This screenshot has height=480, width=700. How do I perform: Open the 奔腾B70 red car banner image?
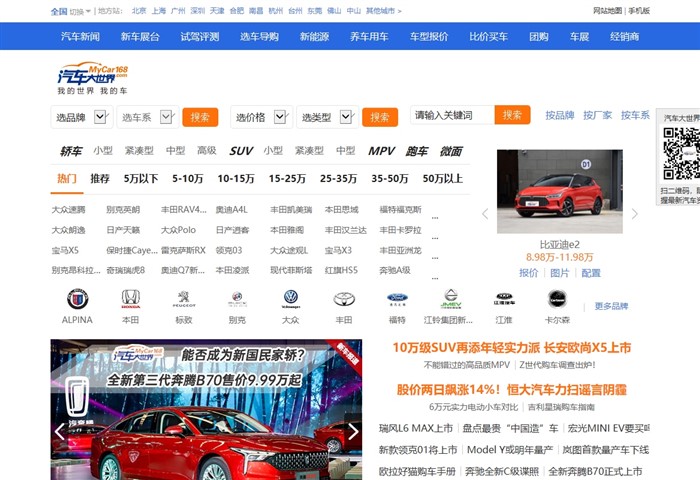tap(206, 409)
